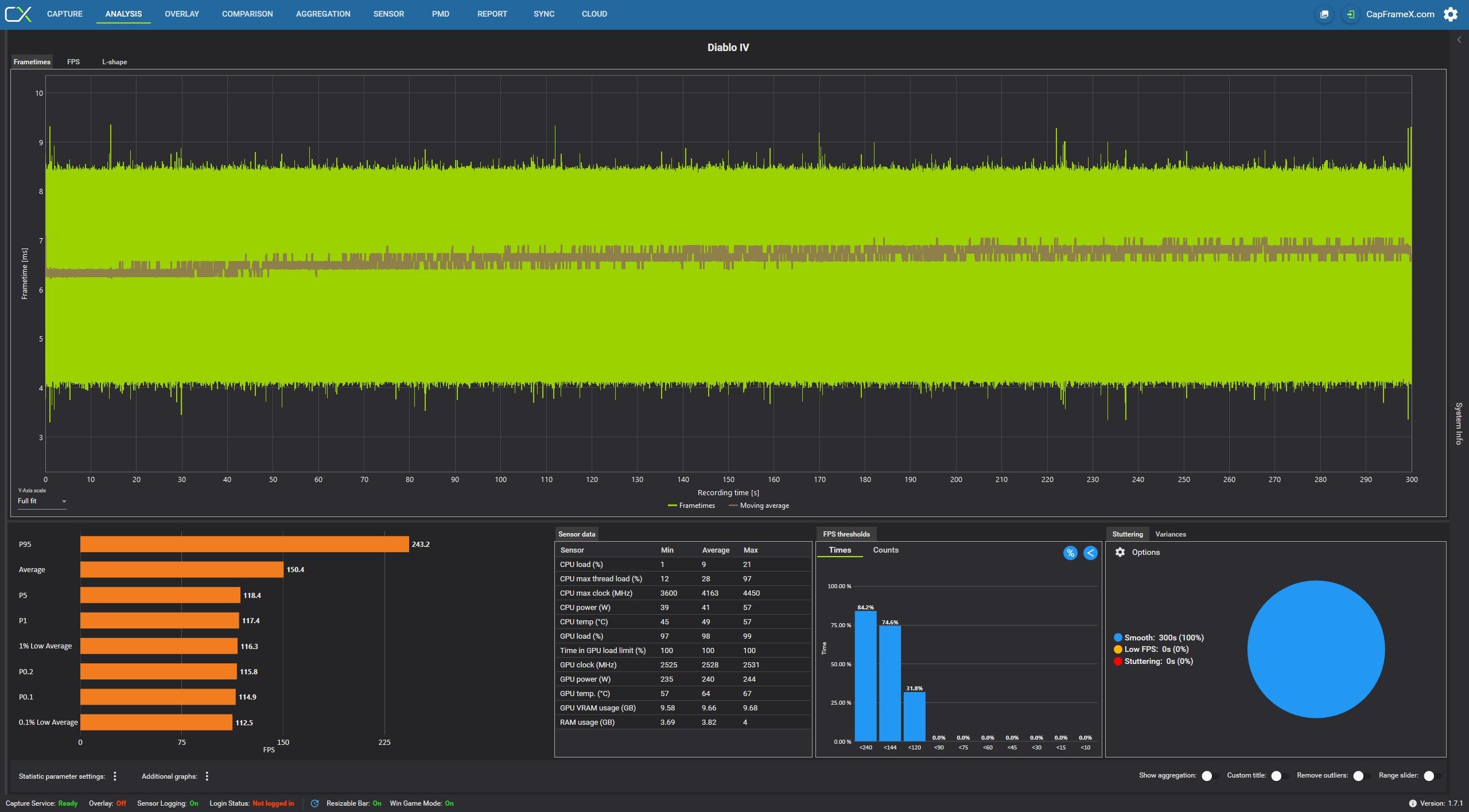Select the CPU max clock (MHz) row

pos(683,593)
